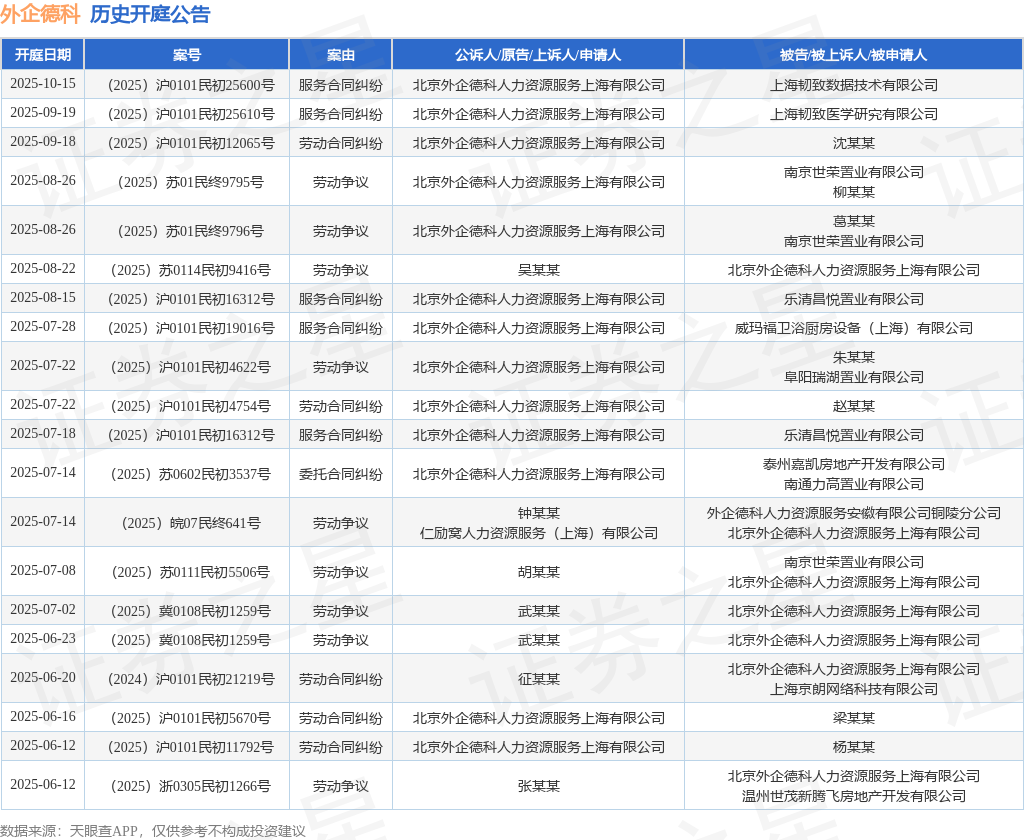
Task: Click defendant 赵某某
Action: [x=854, y=406]
